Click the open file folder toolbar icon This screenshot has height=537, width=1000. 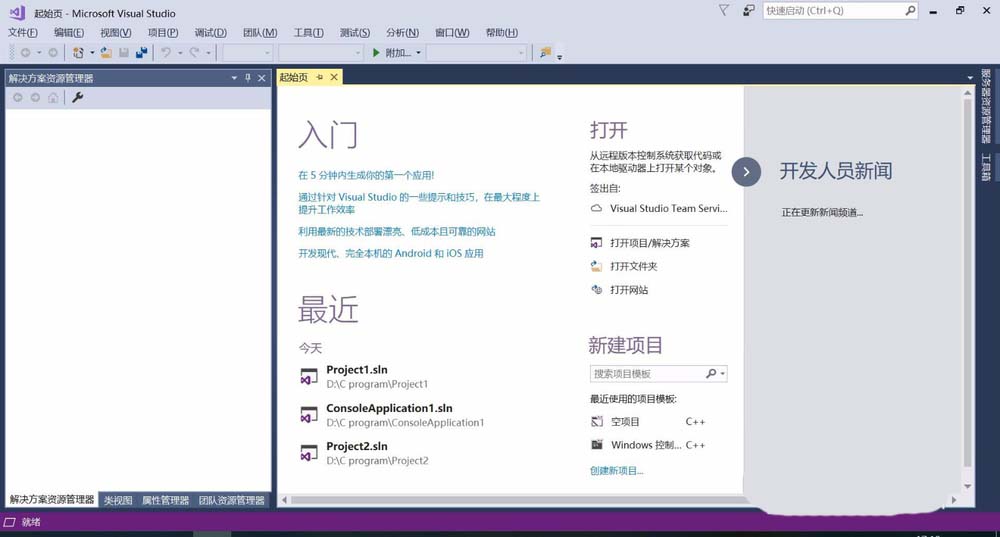(106, 53)
